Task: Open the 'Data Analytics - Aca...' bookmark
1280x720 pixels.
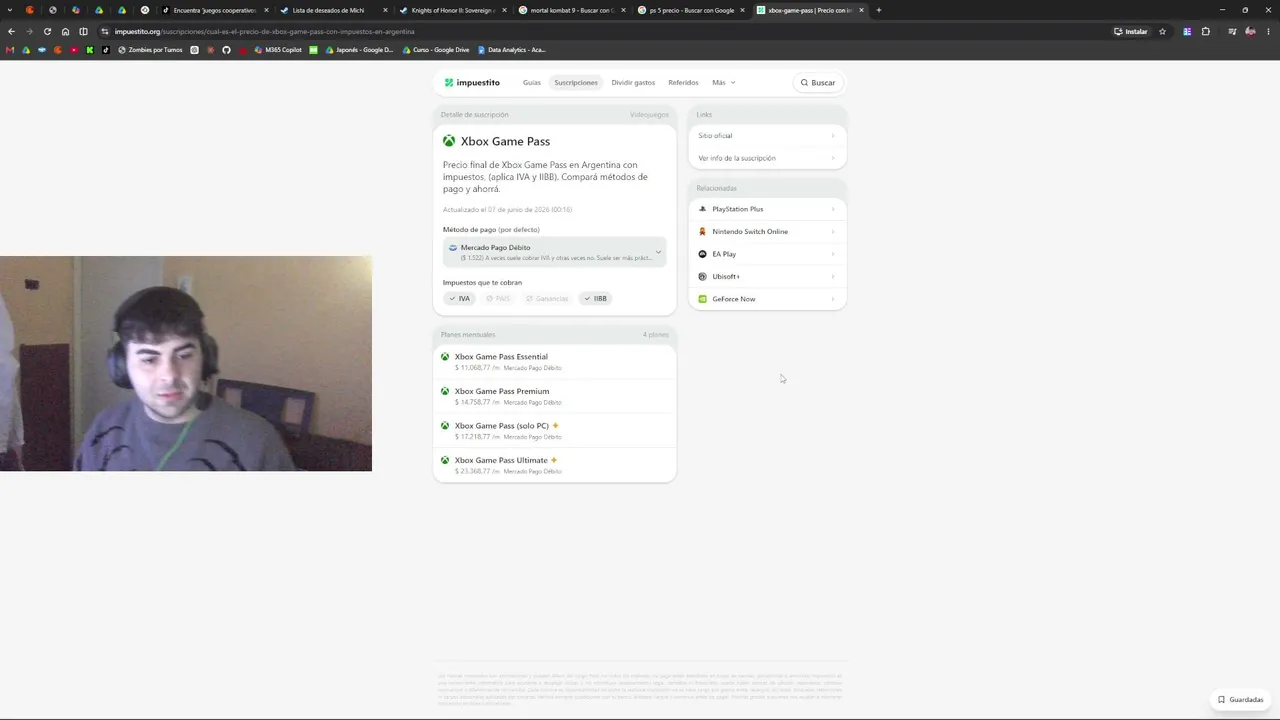Action: [x=511, y=50]
